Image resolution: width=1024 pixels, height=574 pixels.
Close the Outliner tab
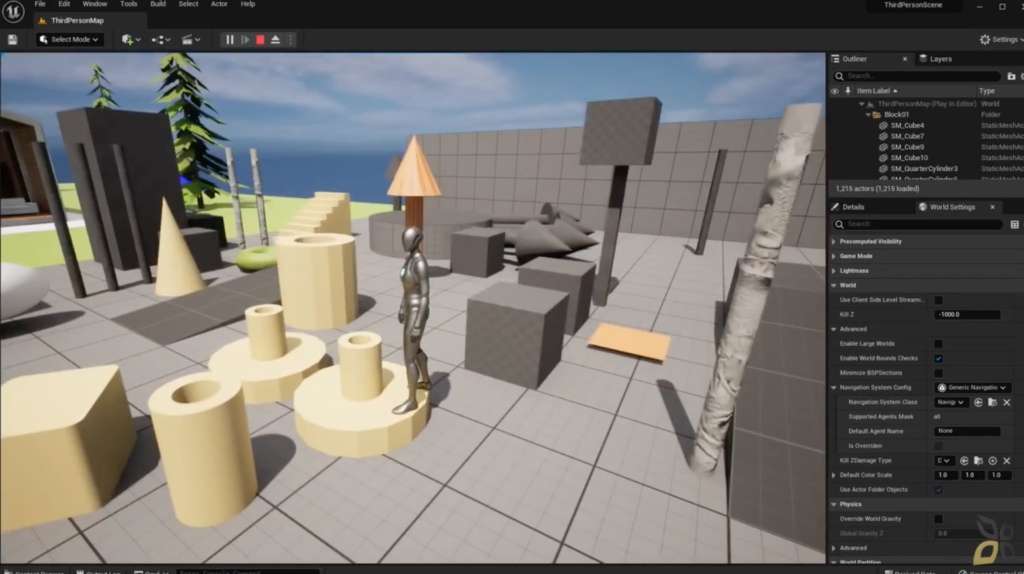click(904, 59)
